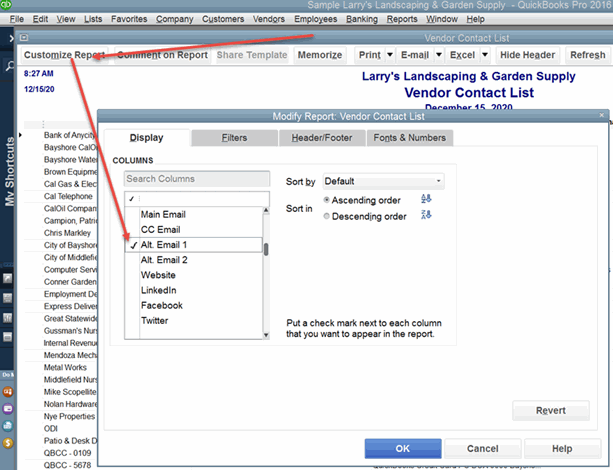Click the descending Z-A sort icon
The width and height of the screenshot is (613, 470).
(x=426, y=215)
